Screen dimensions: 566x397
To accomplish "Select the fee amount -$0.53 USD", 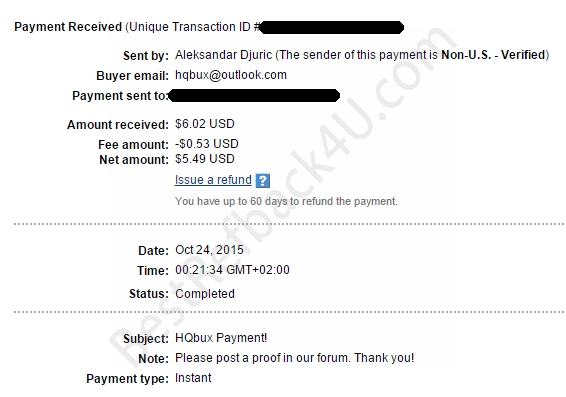I will coord(206,144).
